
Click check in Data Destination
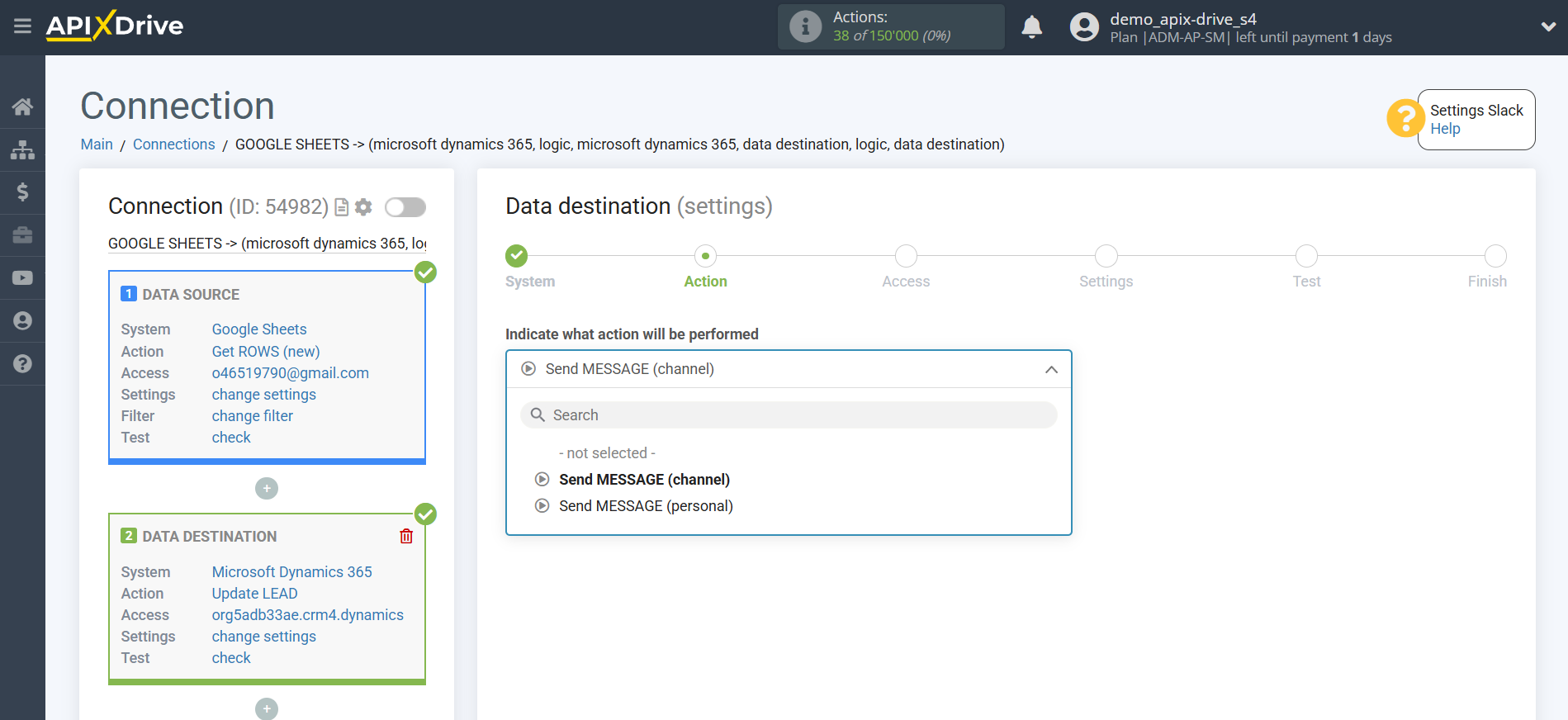[x=231, y=658]
